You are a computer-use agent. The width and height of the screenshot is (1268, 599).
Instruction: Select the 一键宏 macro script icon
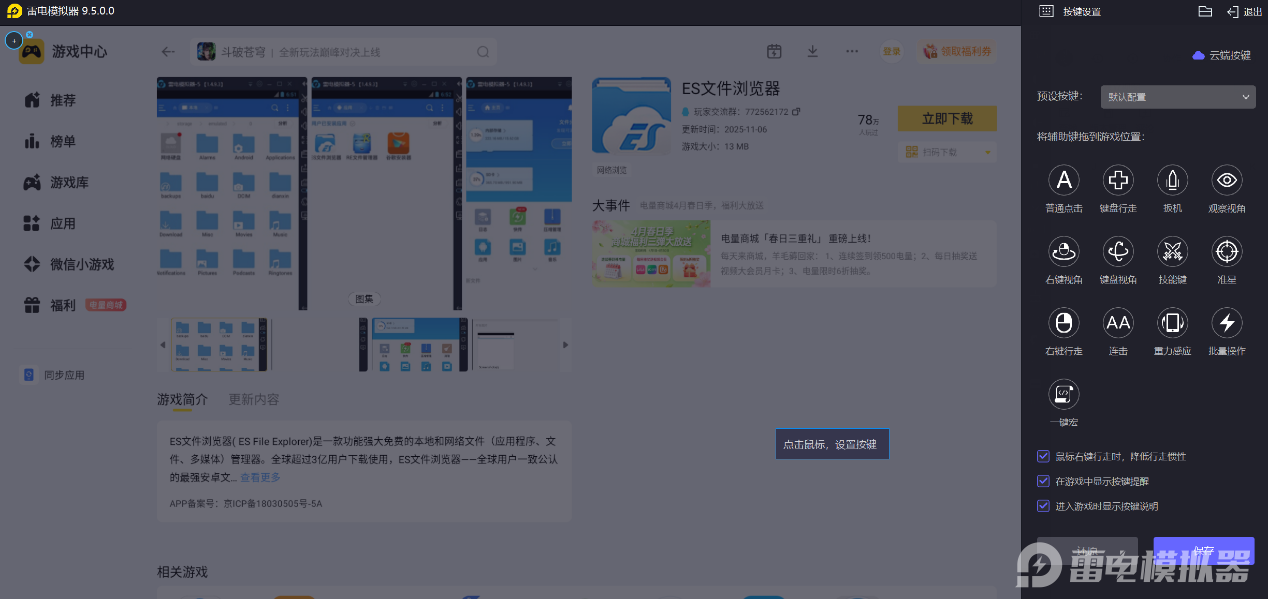[1064, 393]
